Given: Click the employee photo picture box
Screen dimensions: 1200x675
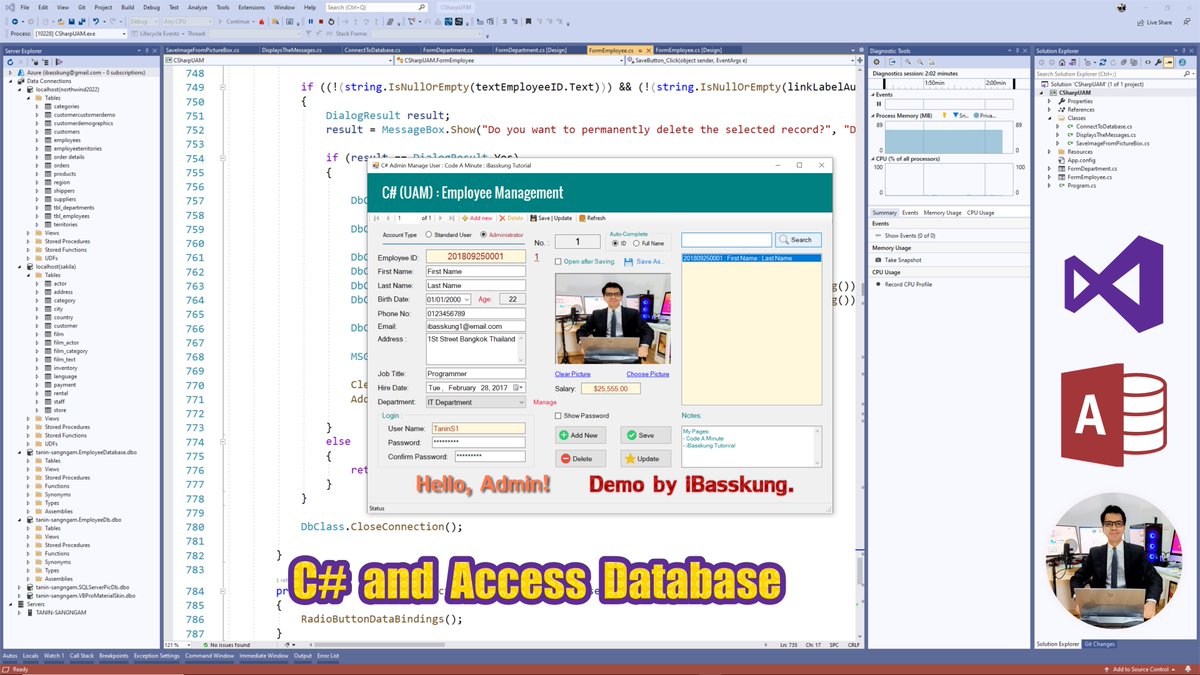Looking at the screenshot, I should 612,320.
